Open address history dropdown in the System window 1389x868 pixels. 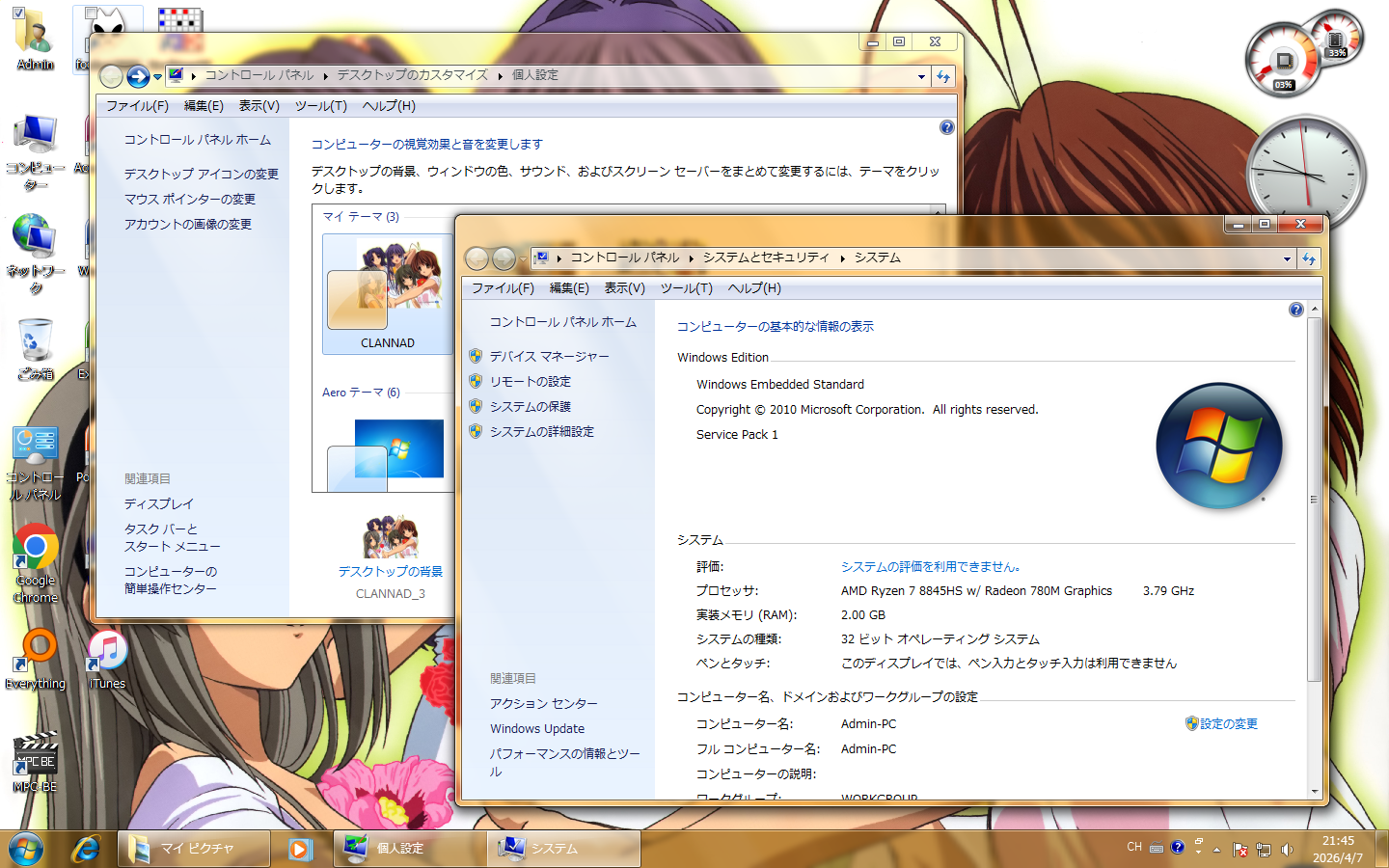(1287, 258)
